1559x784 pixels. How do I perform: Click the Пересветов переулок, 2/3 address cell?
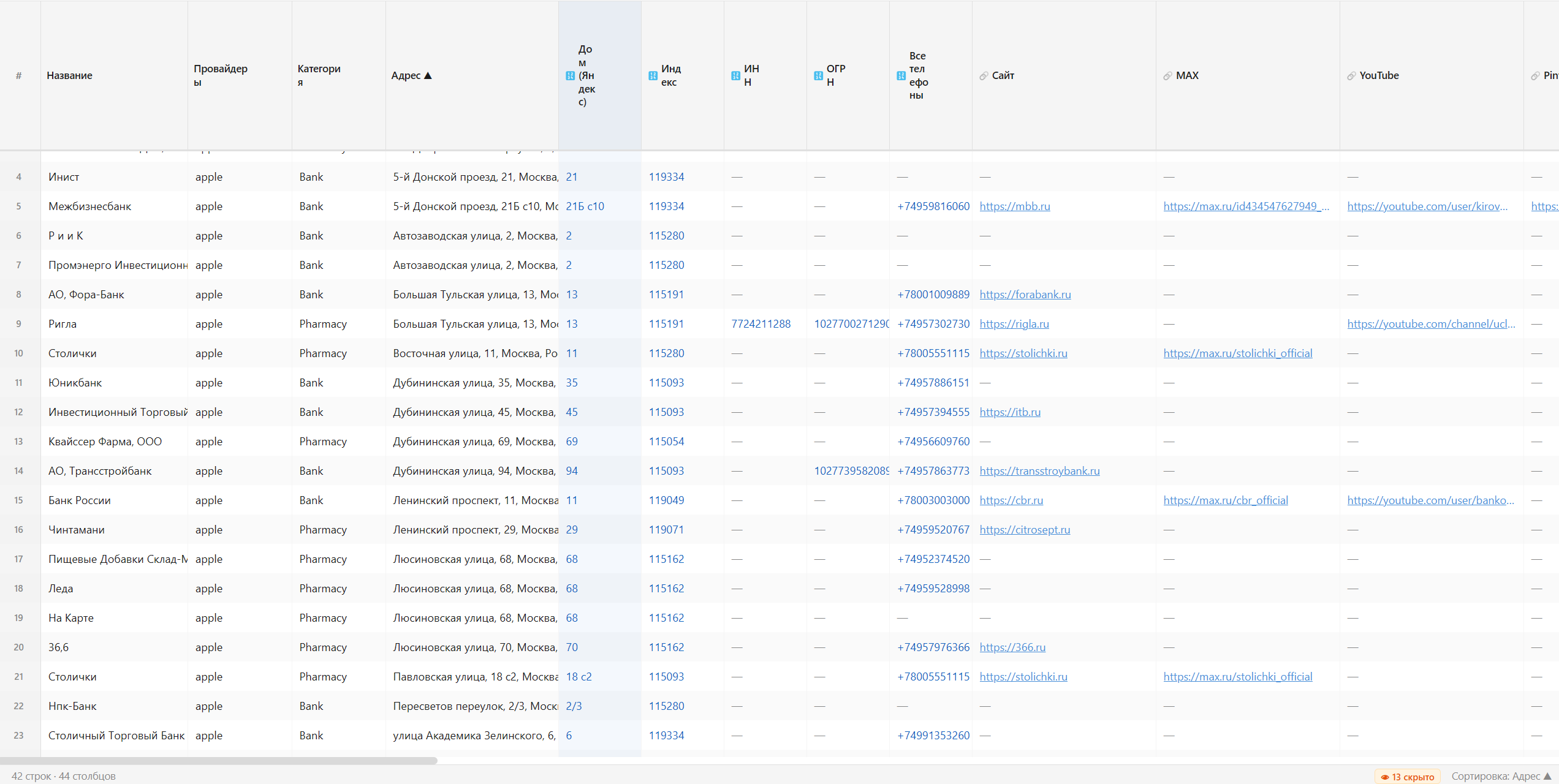[472, 706]
